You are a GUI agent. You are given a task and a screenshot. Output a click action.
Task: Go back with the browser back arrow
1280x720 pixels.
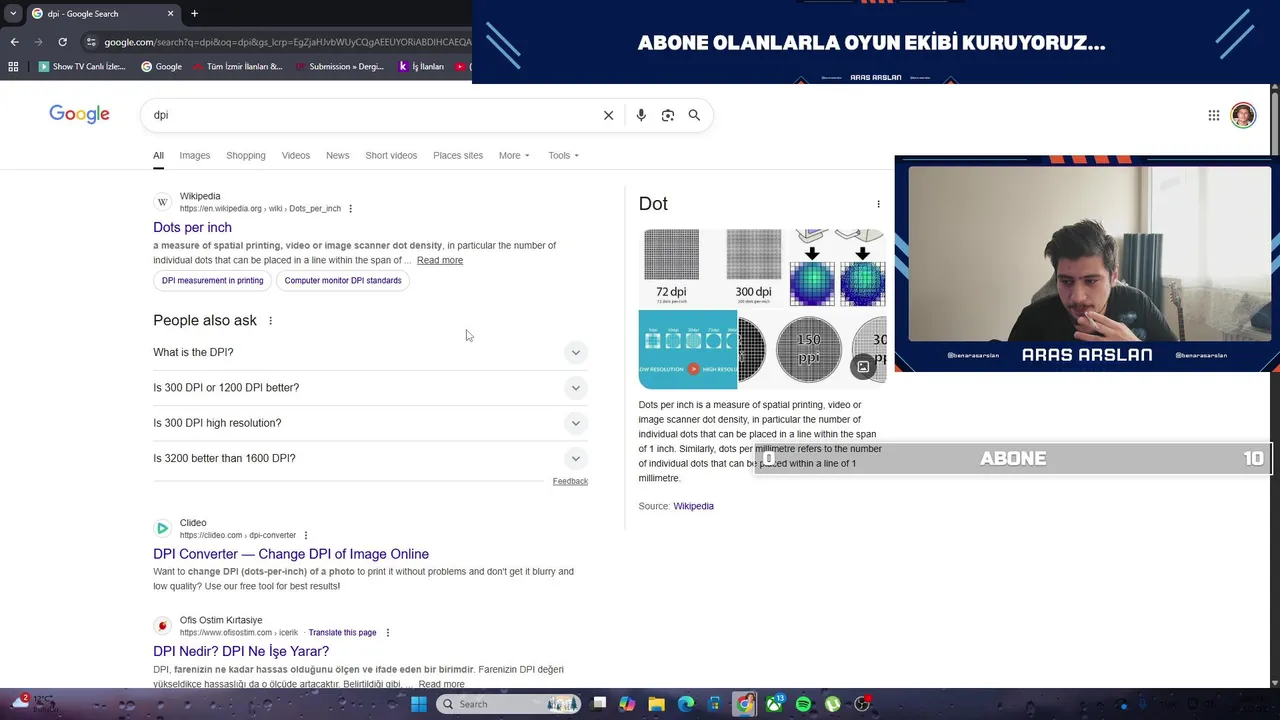click(x=14, y=42)
